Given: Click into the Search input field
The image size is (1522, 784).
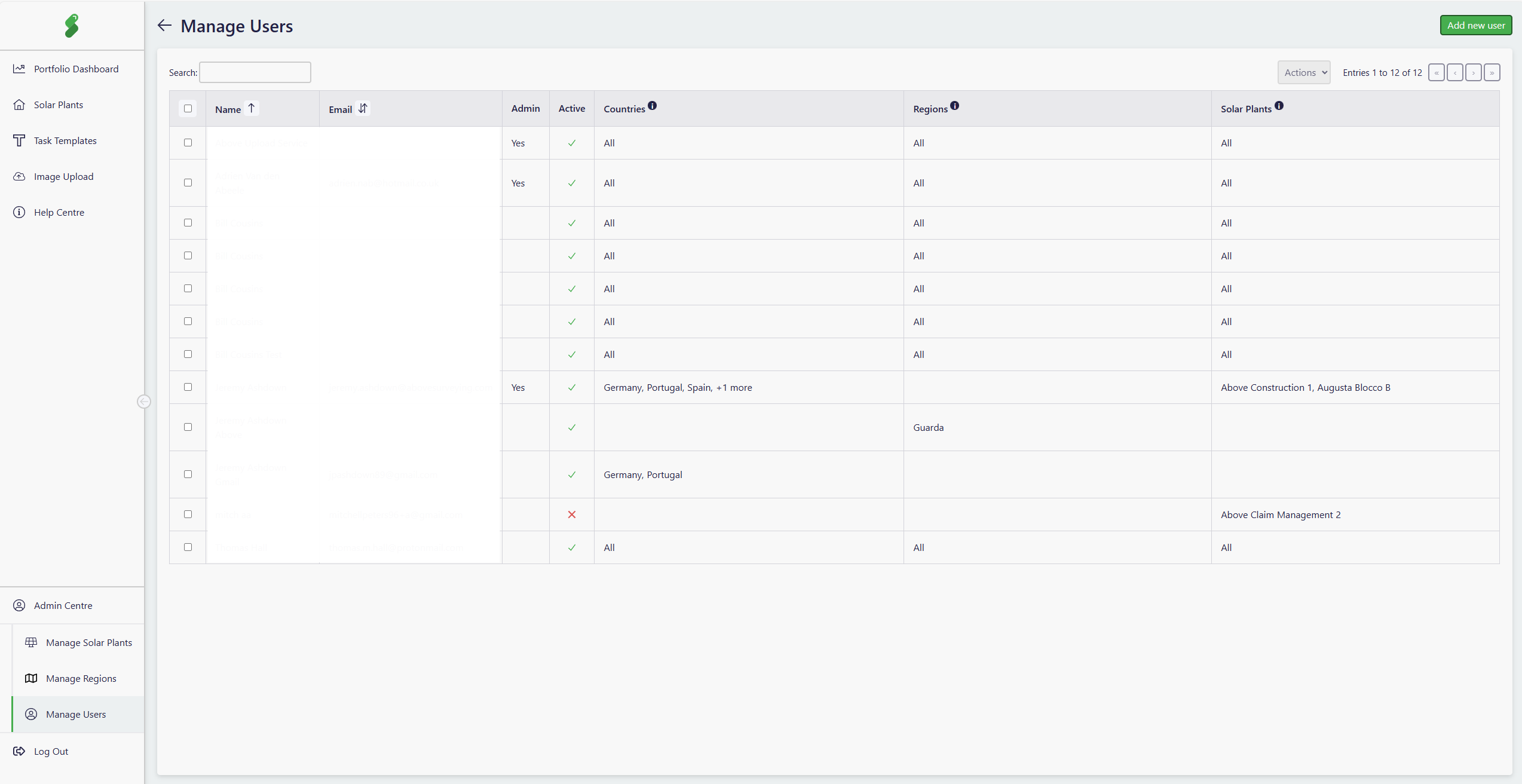Looking at the screenshot, I should (255, 73).
